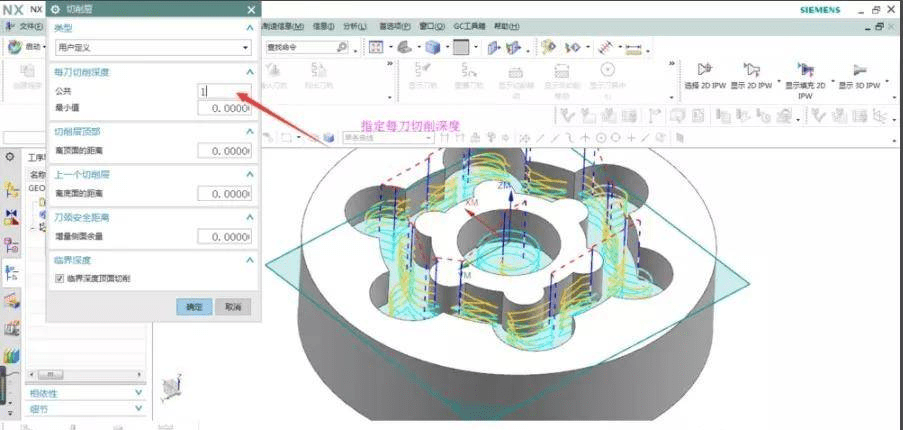Click the 公共 depth input field

point(224,91)
